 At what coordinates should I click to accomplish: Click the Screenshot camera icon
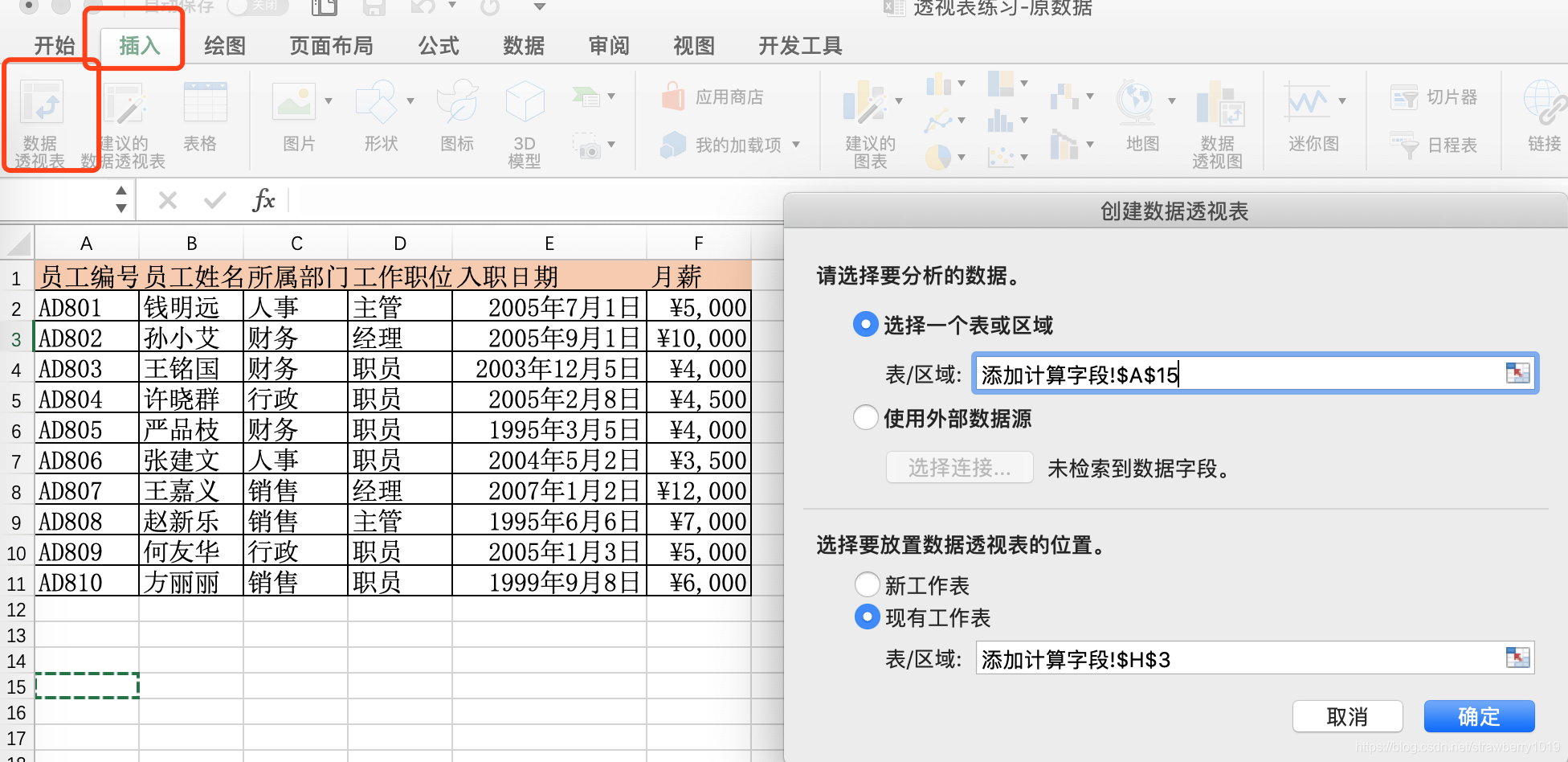(587, 146)
